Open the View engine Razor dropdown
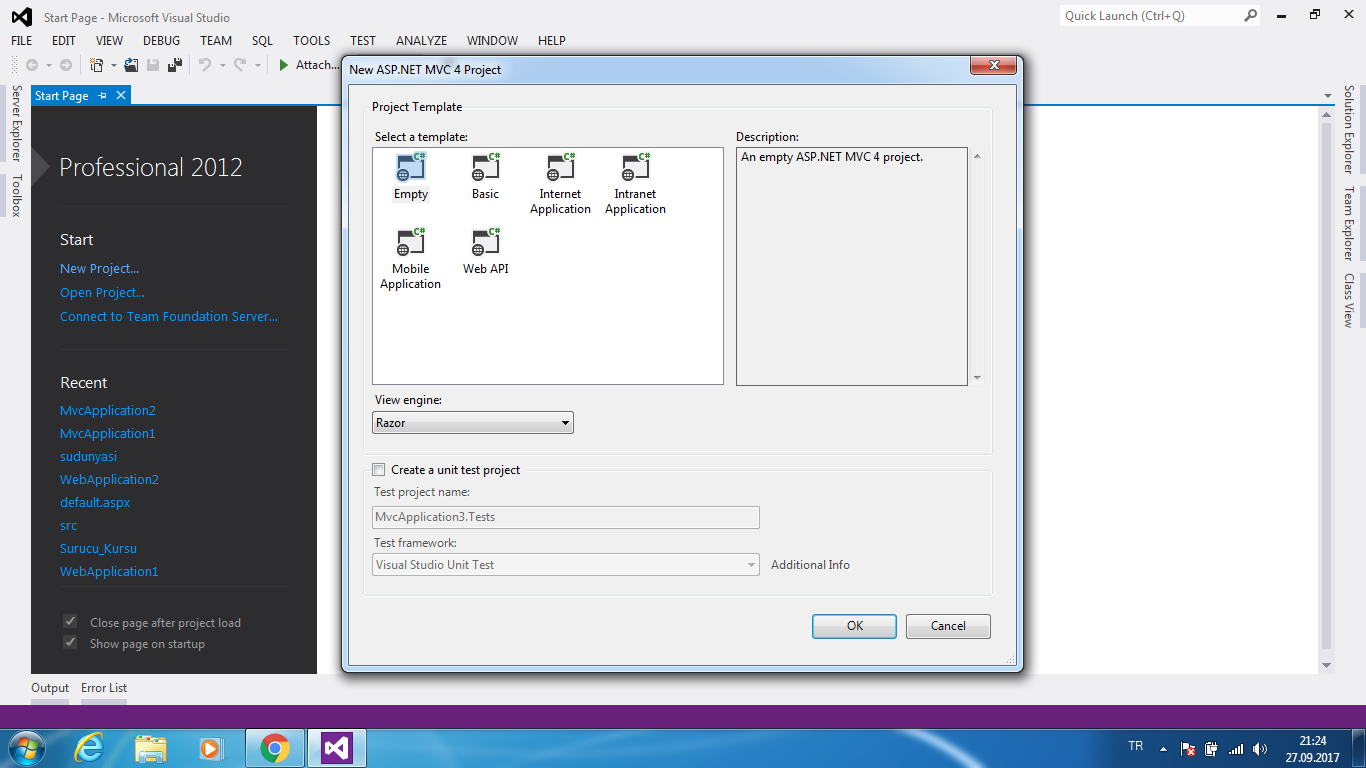This screenshot has width=1366, height=768. coord(473,423)
